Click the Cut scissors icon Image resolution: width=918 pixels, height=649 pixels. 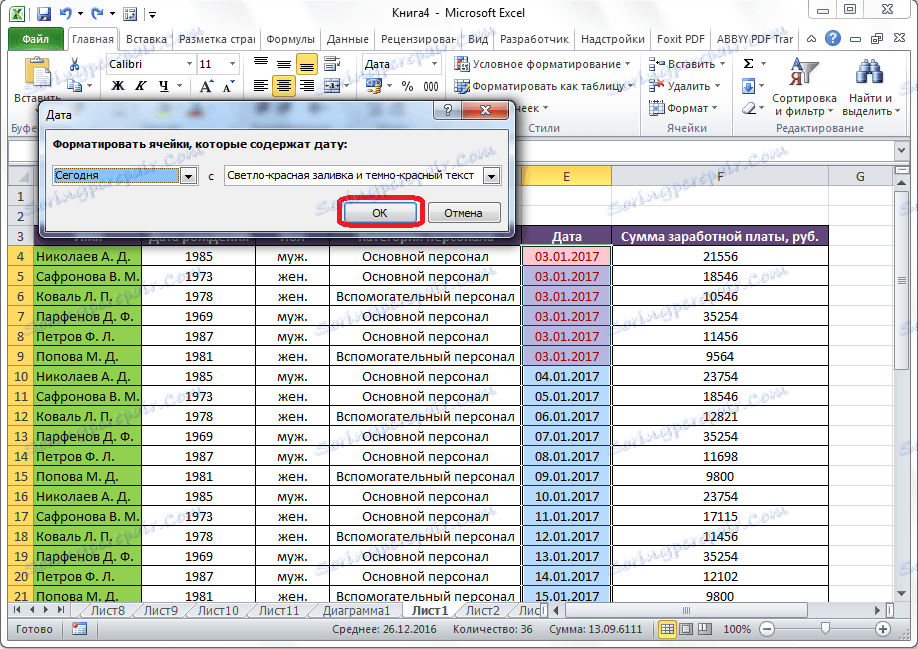pyautogui.click(x=74, y=64)
